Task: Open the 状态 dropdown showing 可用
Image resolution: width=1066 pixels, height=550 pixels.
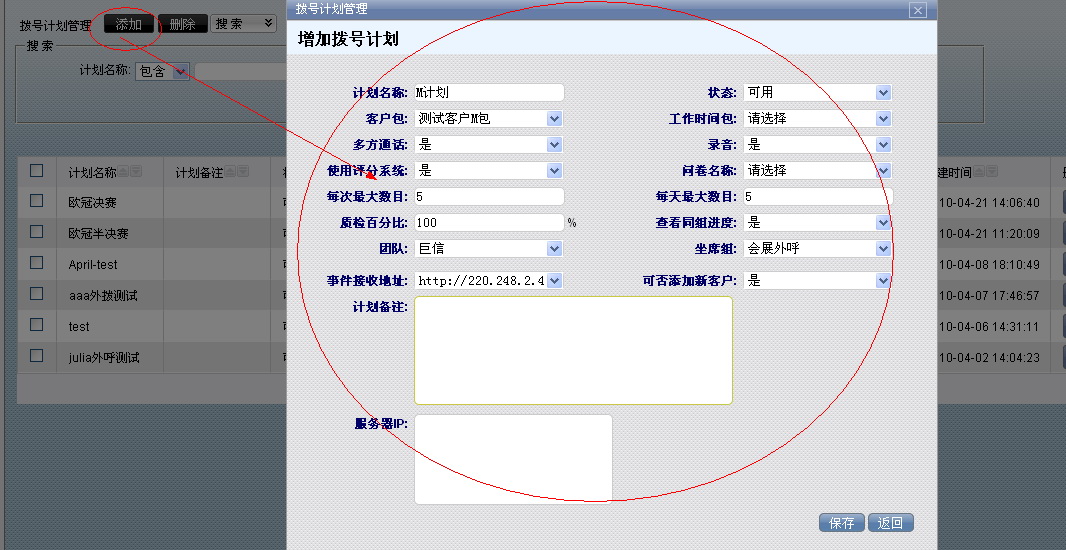Action: pos(883,92)
